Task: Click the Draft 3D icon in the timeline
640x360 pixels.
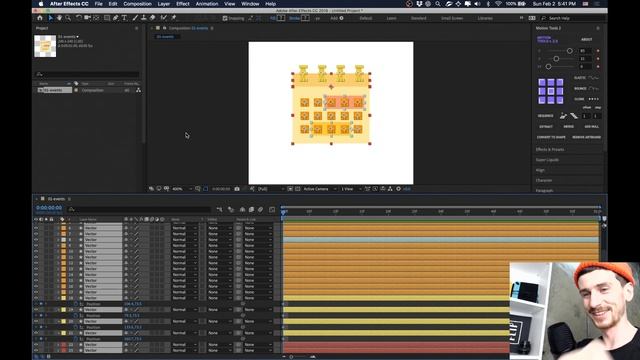Action: coord(231,210)
